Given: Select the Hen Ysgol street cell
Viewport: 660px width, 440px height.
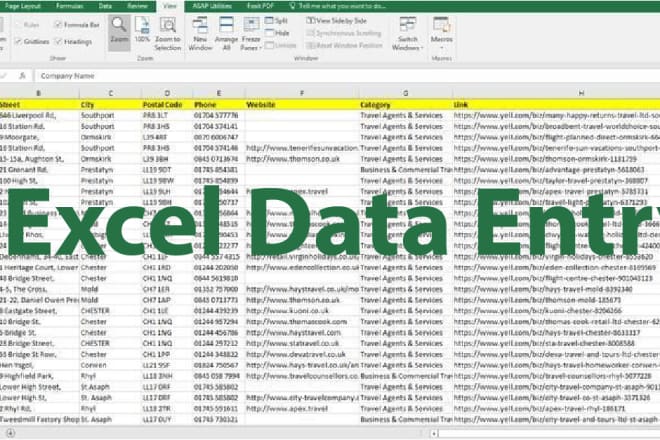Looking at the screenshot, I should 40,365.
